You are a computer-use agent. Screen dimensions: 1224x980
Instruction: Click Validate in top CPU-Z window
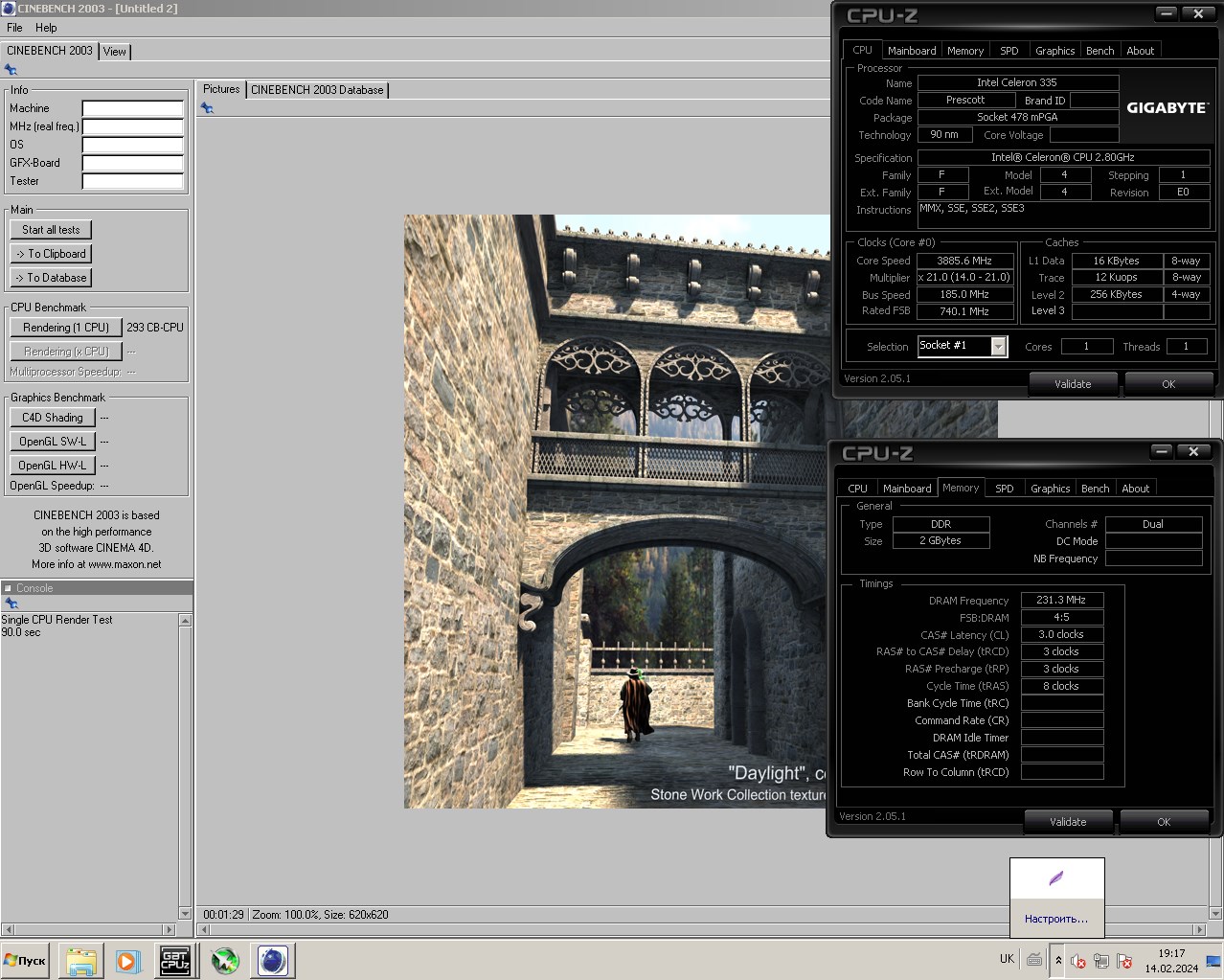tap(1073, 384)
